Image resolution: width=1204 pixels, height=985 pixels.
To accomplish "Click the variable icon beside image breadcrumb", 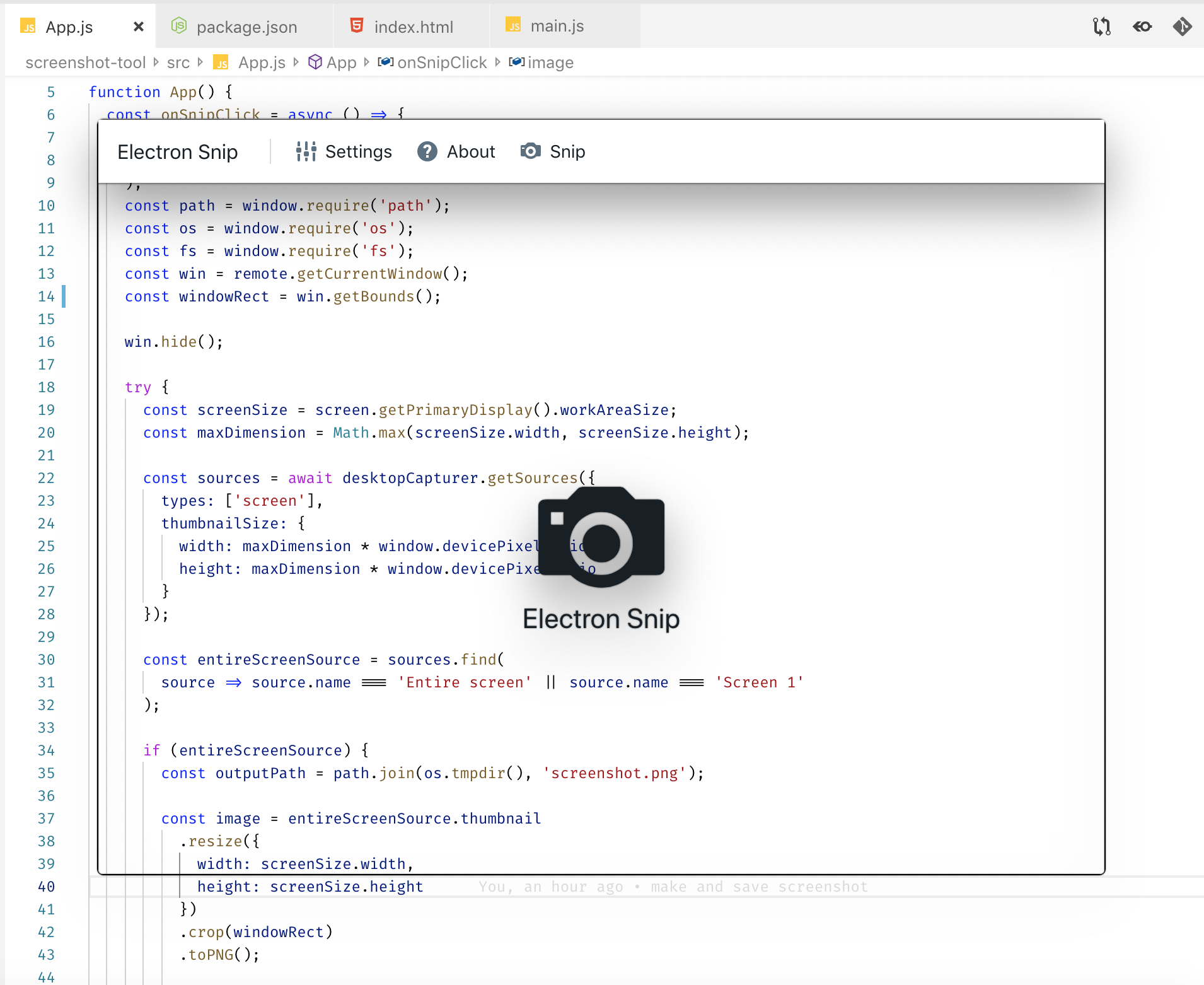I will (x=516, y=62).
